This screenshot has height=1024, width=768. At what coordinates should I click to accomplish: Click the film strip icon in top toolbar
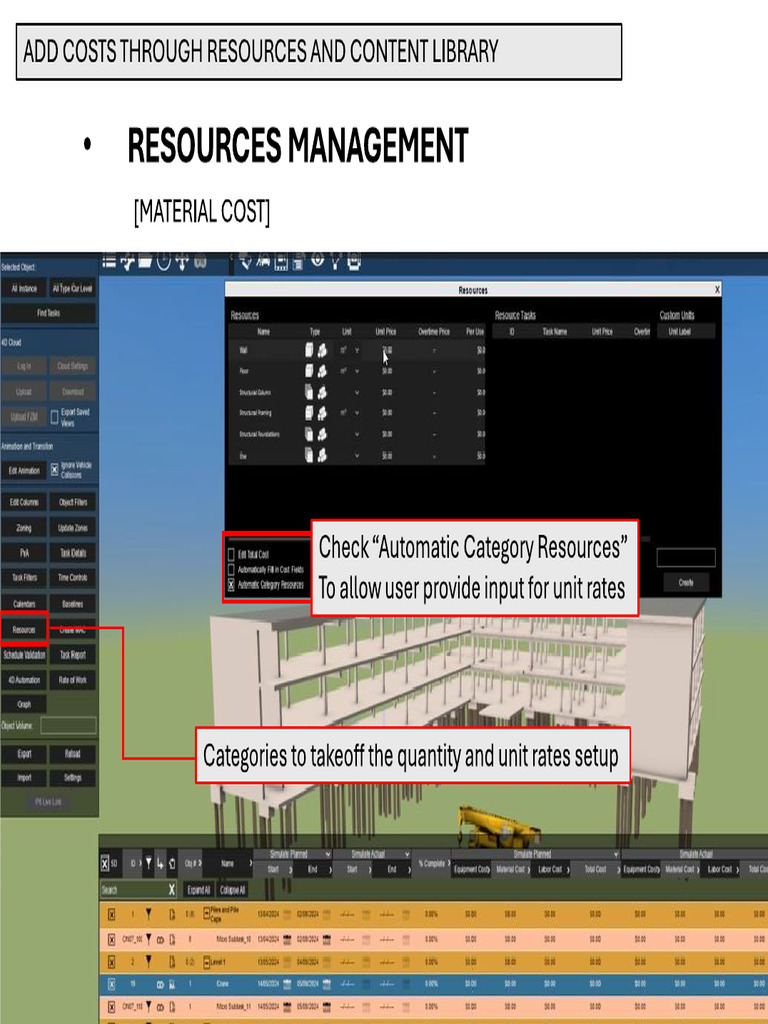coord(281,262)
